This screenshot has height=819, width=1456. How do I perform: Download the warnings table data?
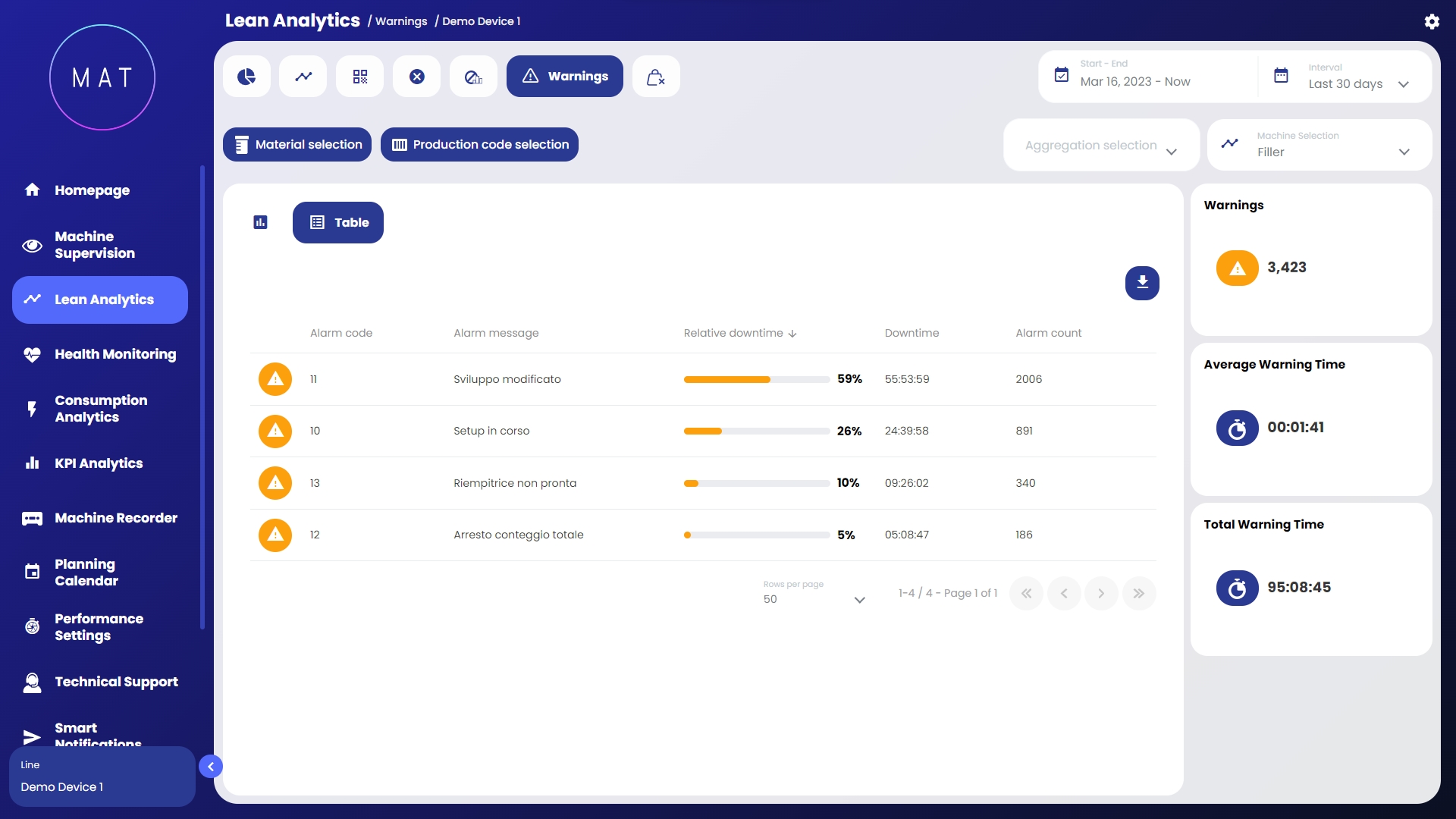pyautogui.click(x=1142, y=283)
